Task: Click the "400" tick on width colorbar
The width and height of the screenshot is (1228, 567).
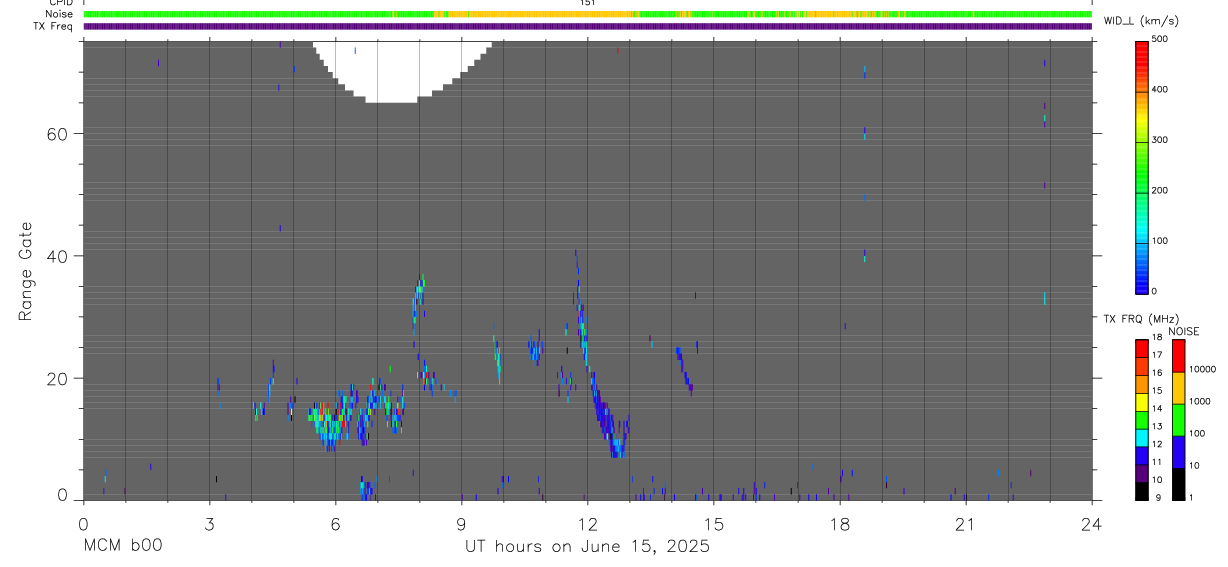Action: 1161,90
